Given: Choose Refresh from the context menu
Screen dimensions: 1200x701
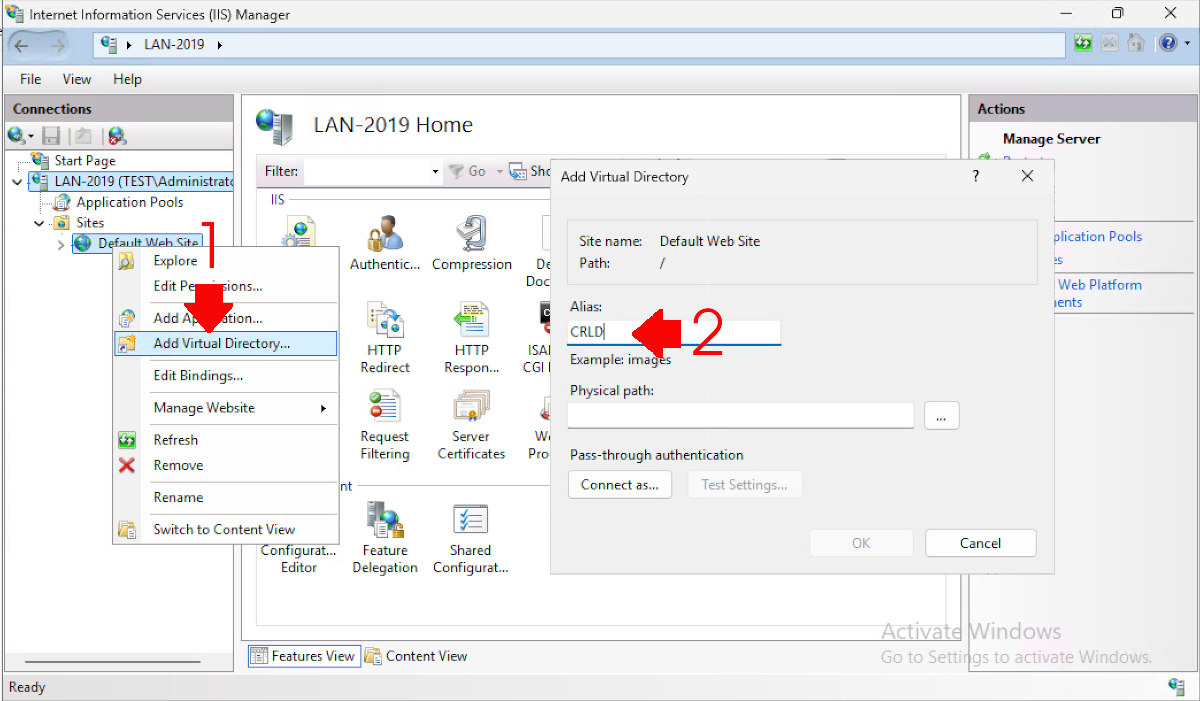Looking at the screenshot, I should pos(225,440).
